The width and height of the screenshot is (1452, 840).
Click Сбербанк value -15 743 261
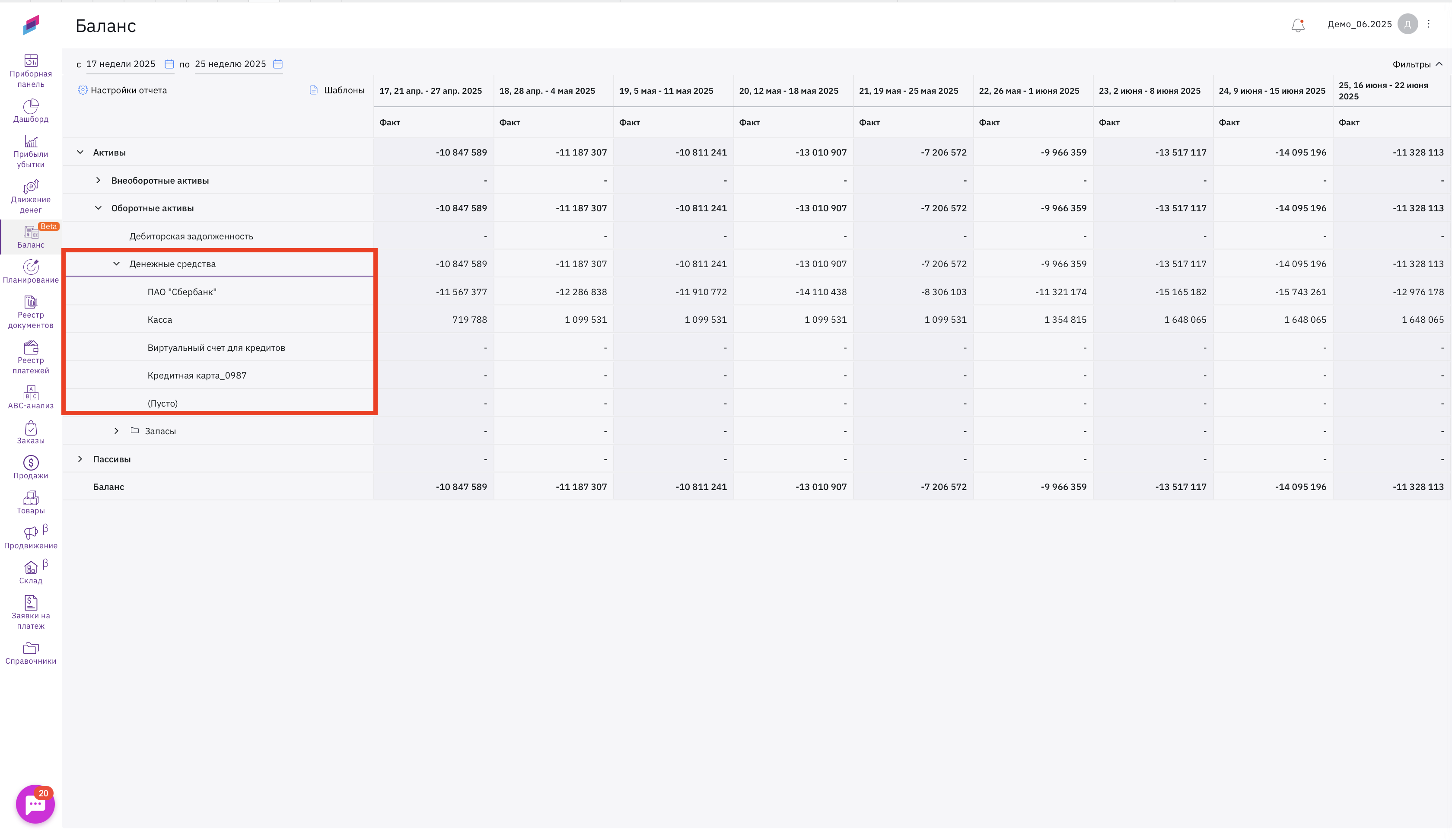point(1300,292)
